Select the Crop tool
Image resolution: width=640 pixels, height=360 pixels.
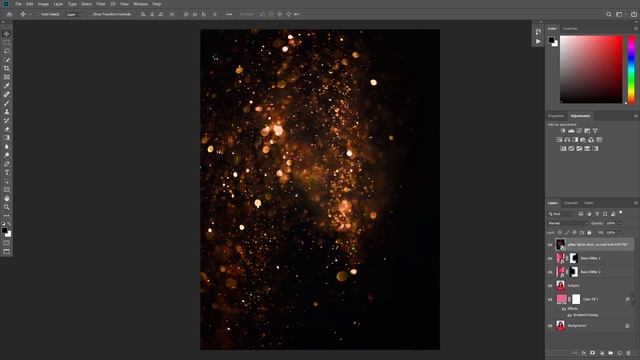pos(7,68)
